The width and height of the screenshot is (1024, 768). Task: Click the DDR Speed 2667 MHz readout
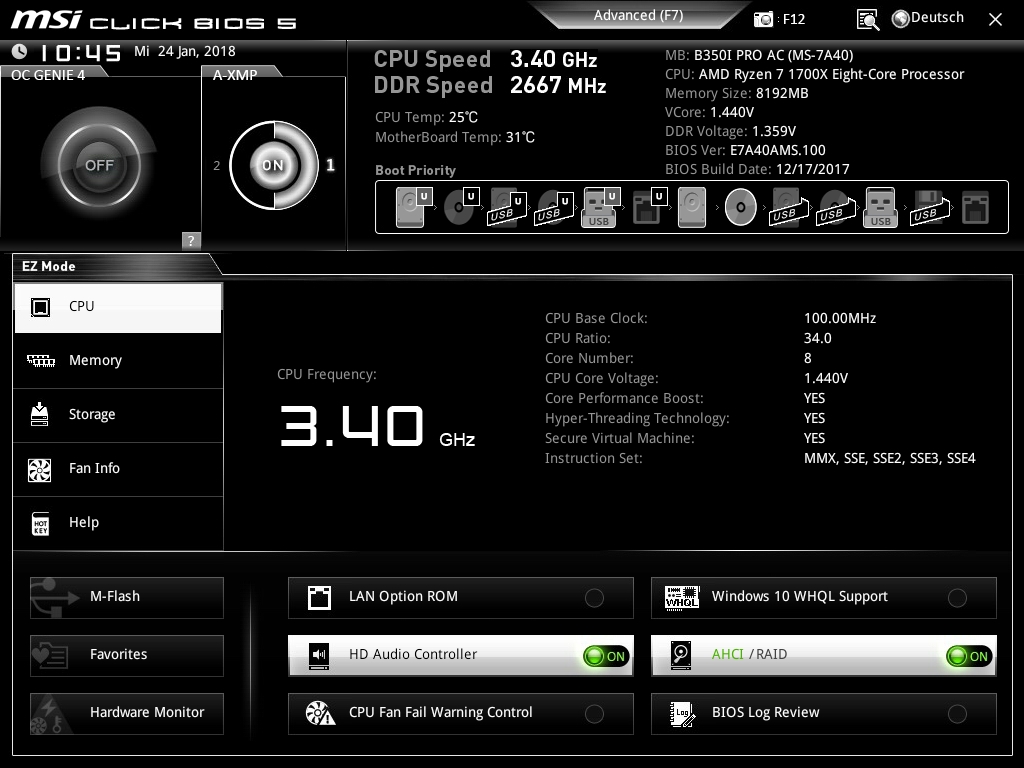[490, 86]
